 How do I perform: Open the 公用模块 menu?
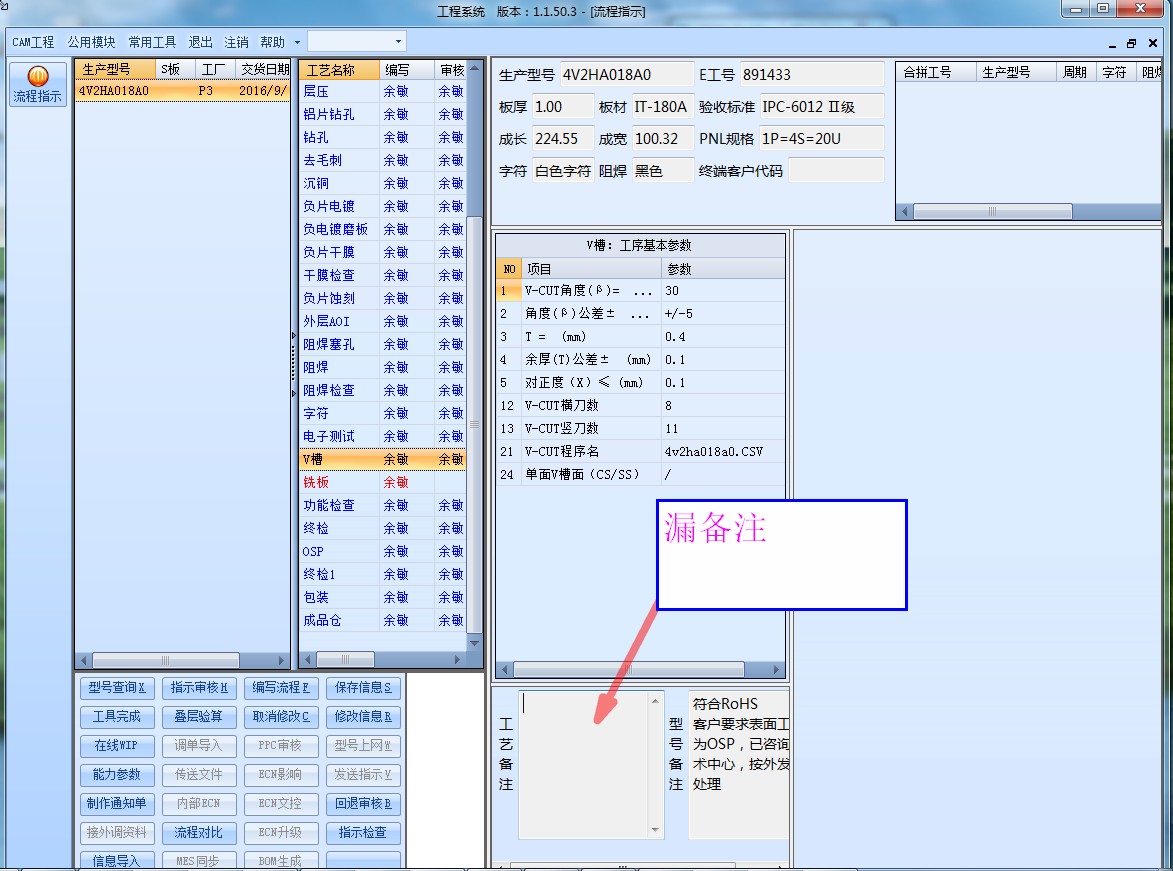click(x=91, y=42)
